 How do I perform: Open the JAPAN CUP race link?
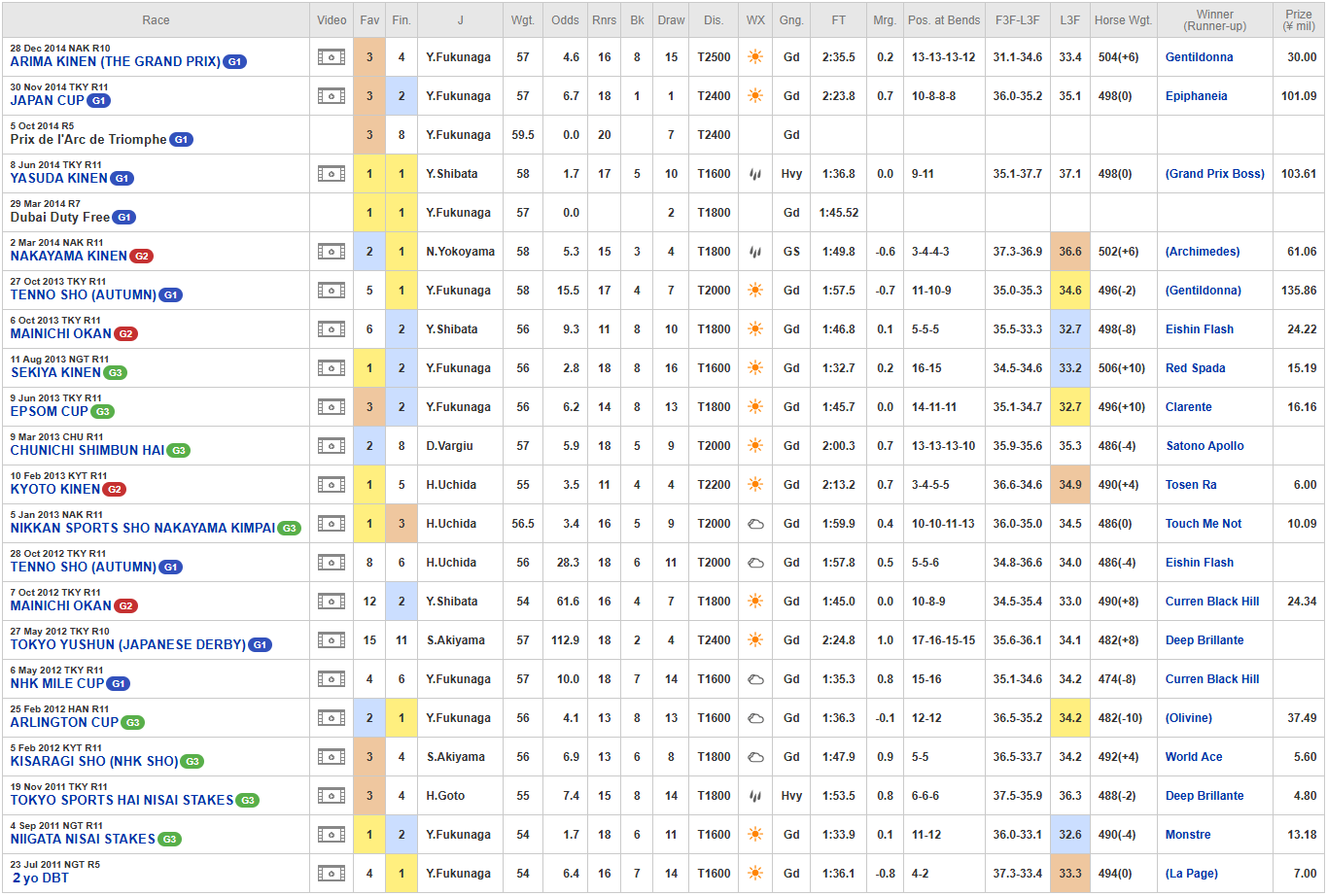coord(47,100)
